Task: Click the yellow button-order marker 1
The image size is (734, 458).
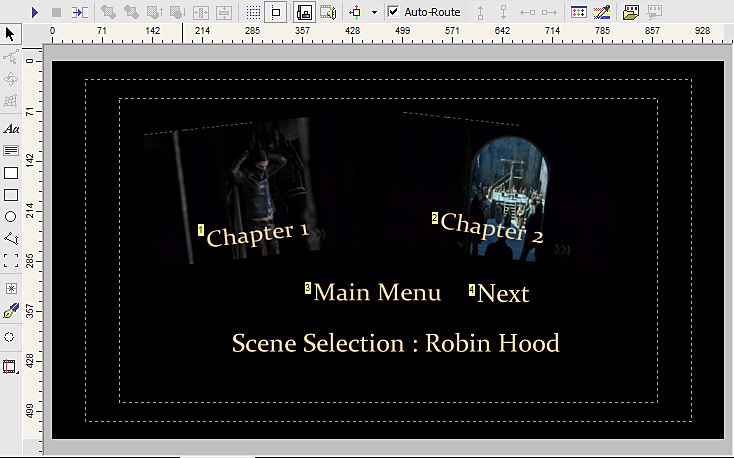Action: coord(201,230)
